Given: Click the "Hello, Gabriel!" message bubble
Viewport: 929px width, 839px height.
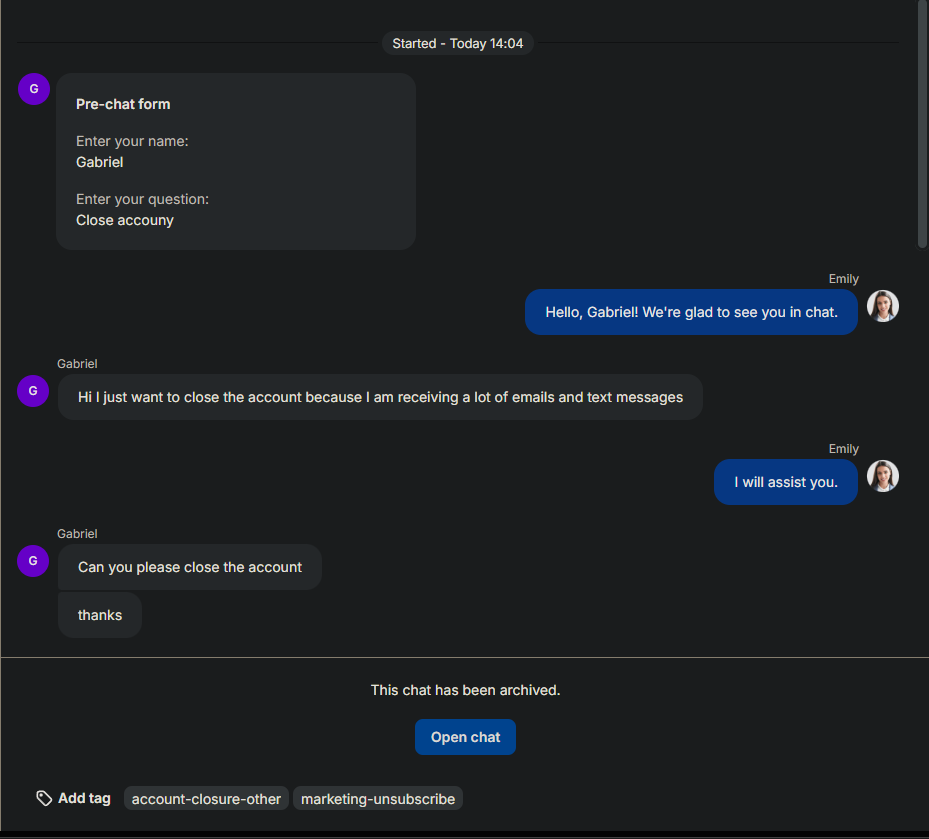Looking at the screenshot, I should (691, 312).
